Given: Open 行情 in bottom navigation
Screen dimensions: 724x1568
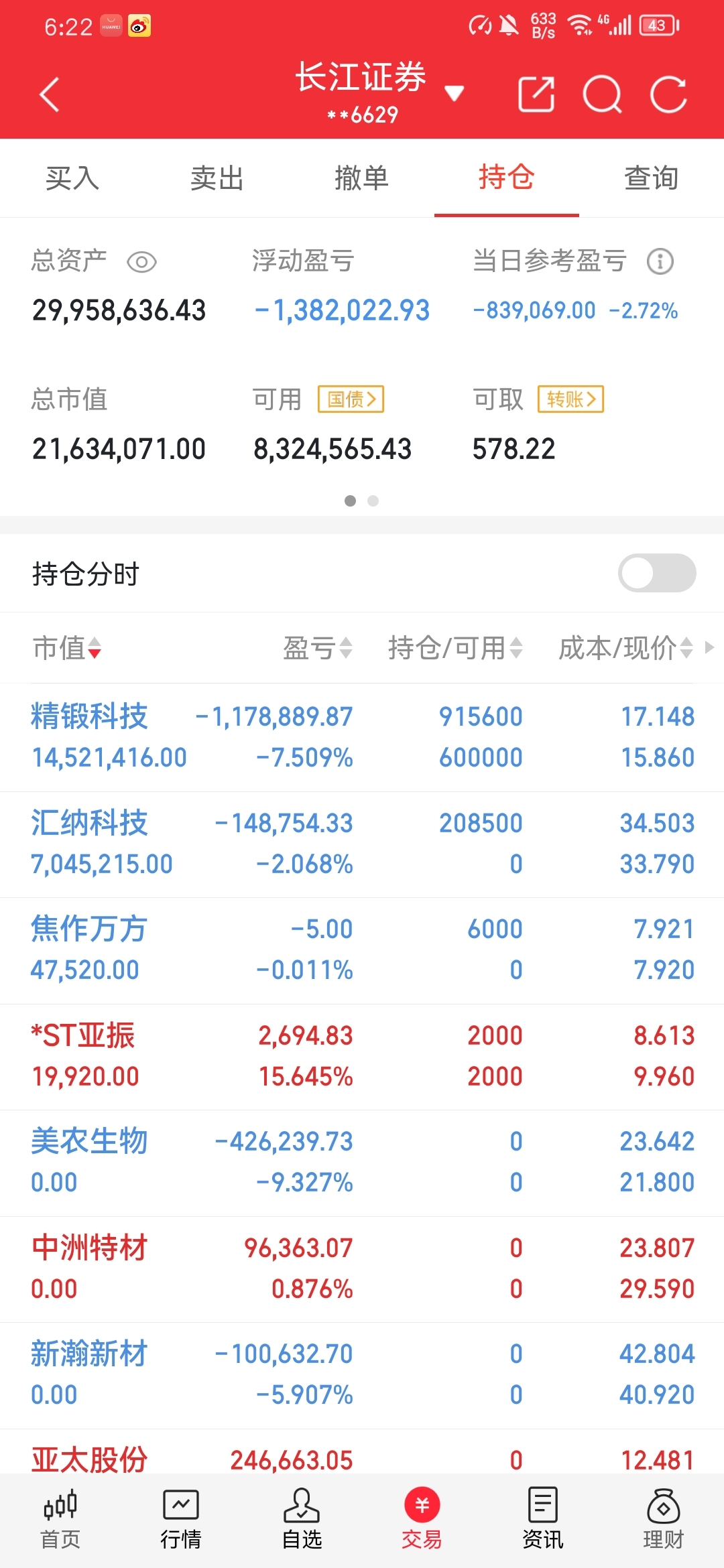Looking at the screenshot, I should [x=181, y=1519].
